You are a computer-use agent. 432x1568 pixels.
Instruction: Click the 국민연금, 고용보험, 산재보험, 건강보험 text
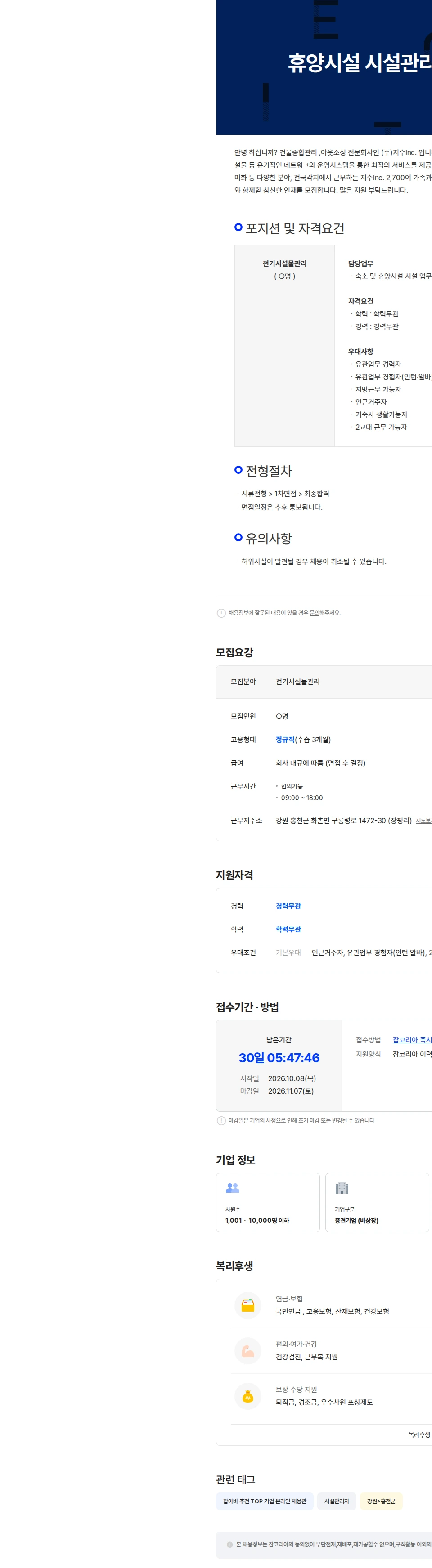point(332,1311)
